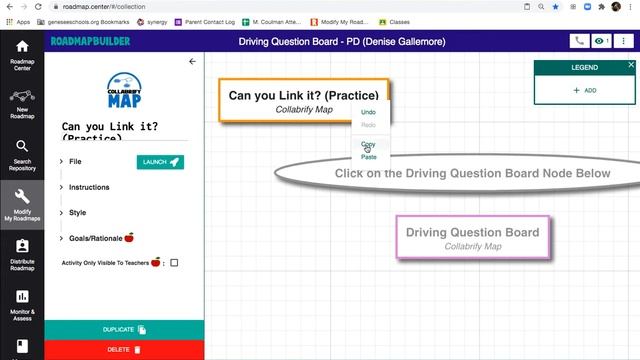Click the clipboard icon in address bar
This screenshot has height=360, width=640.
tap(527, 7)
